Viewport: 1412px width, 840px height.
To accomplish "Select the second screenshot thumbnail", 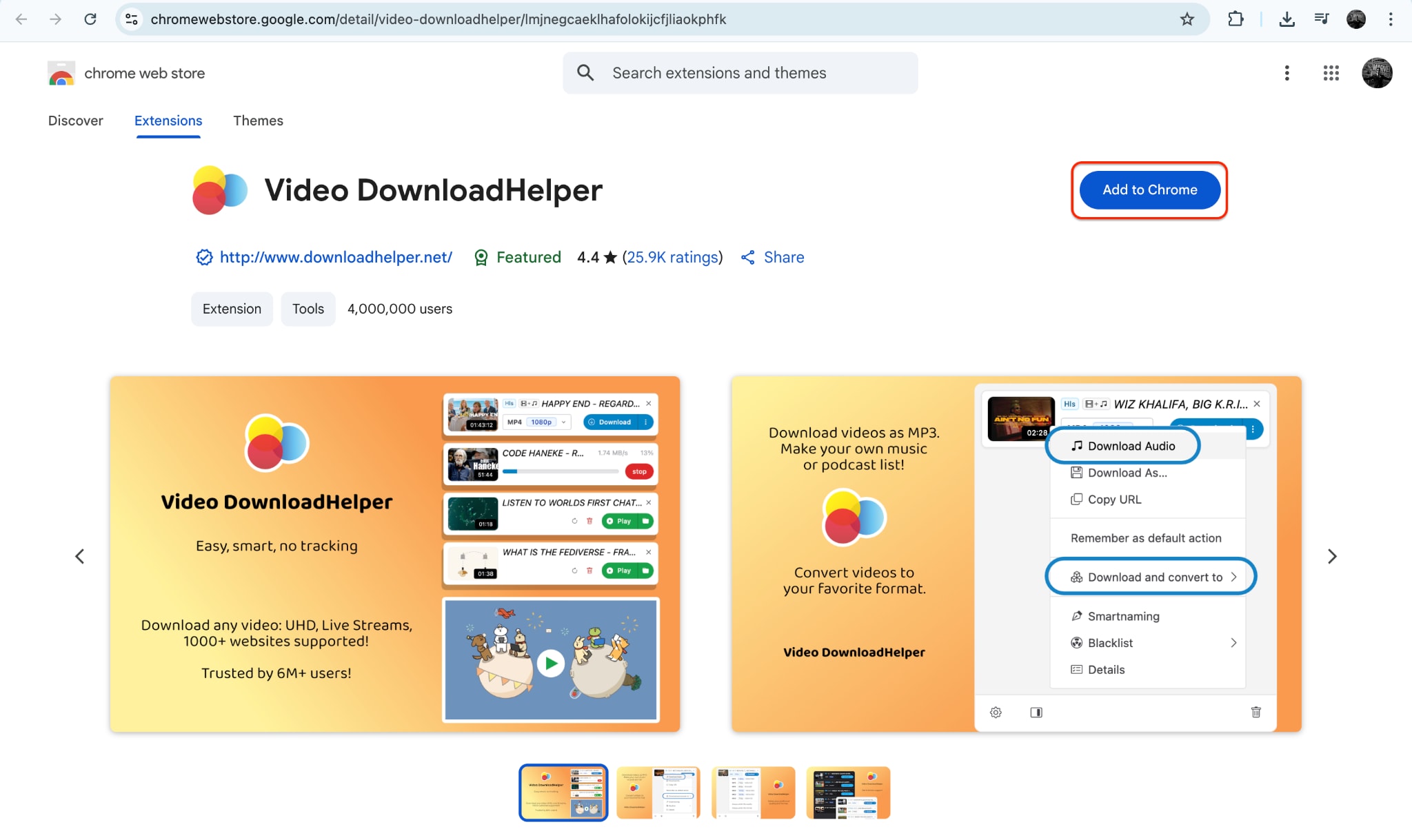I will [x=658, y=792].
